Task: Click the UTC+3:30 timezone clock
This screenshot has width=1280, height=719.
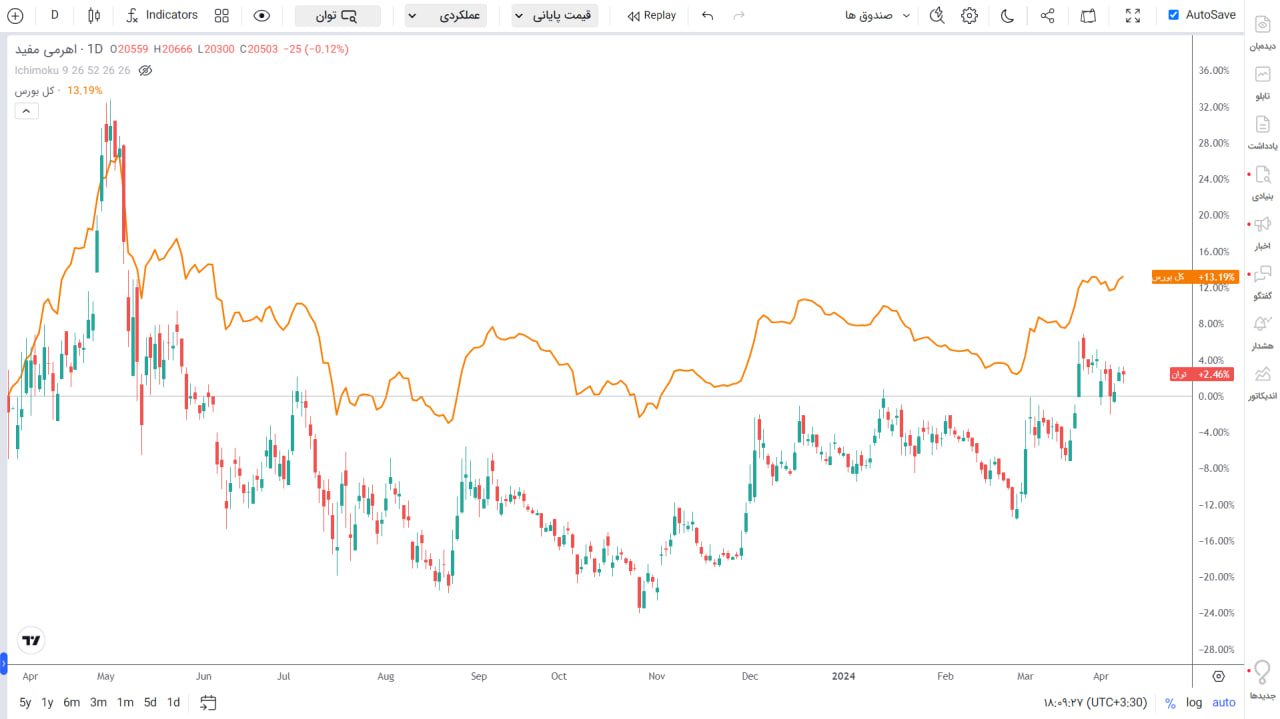Action: pyautogui.click(x=1097, y=702)
